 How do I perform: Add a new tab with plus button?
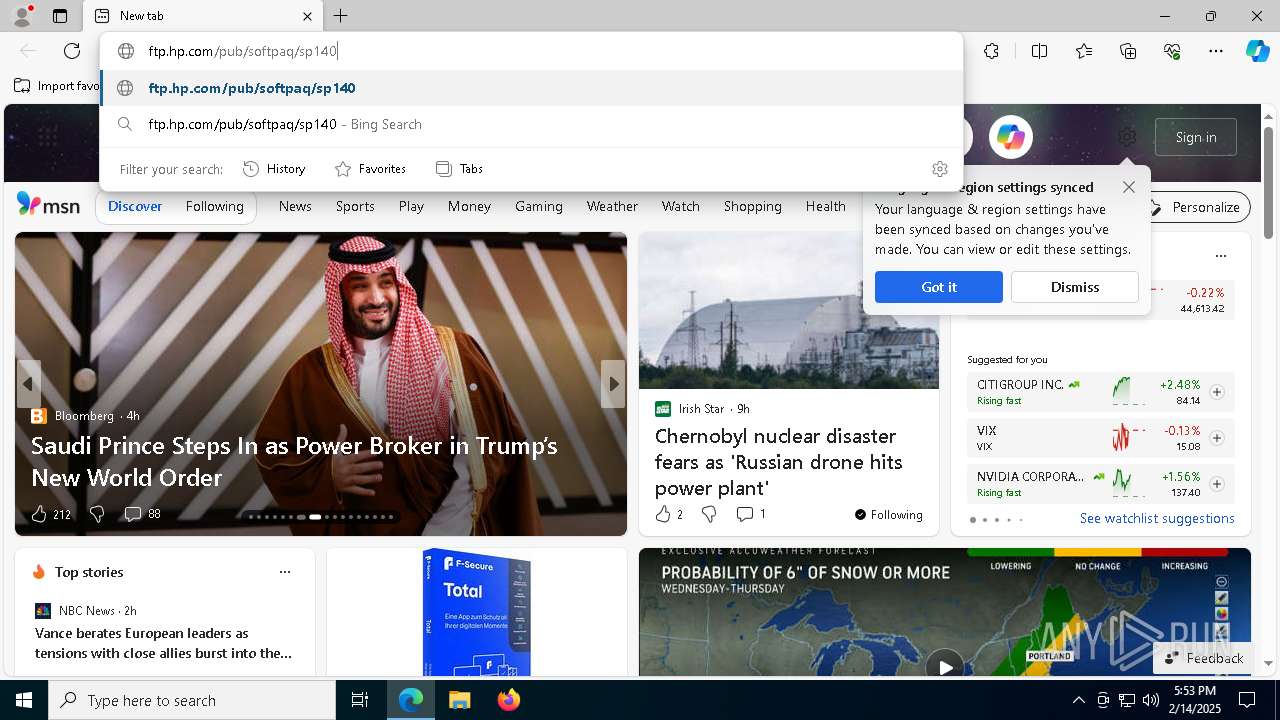(x=341, y=16)
